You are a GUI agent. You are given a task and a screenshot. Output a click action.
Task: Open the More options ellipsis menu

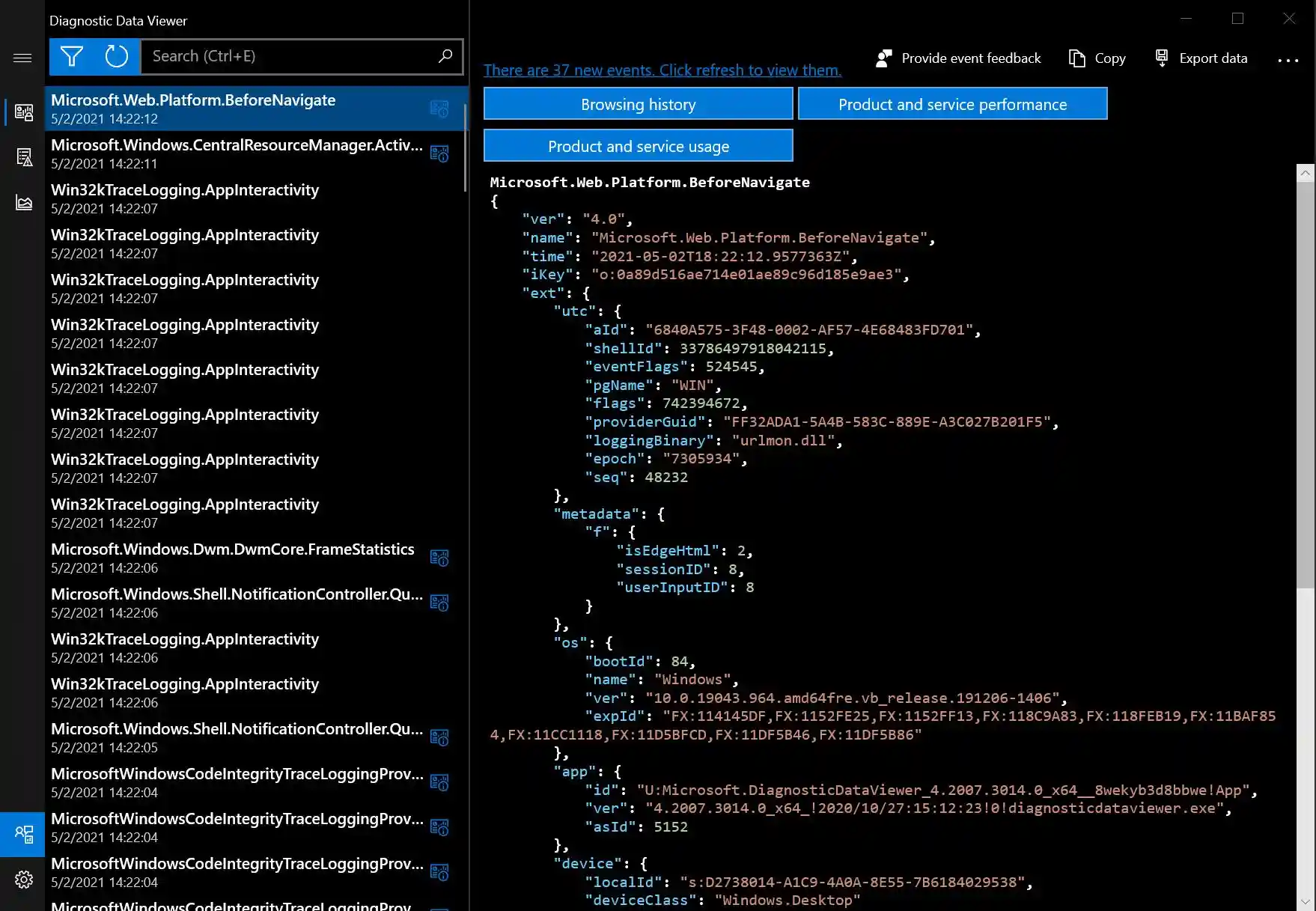click(x=1288, y=59)
